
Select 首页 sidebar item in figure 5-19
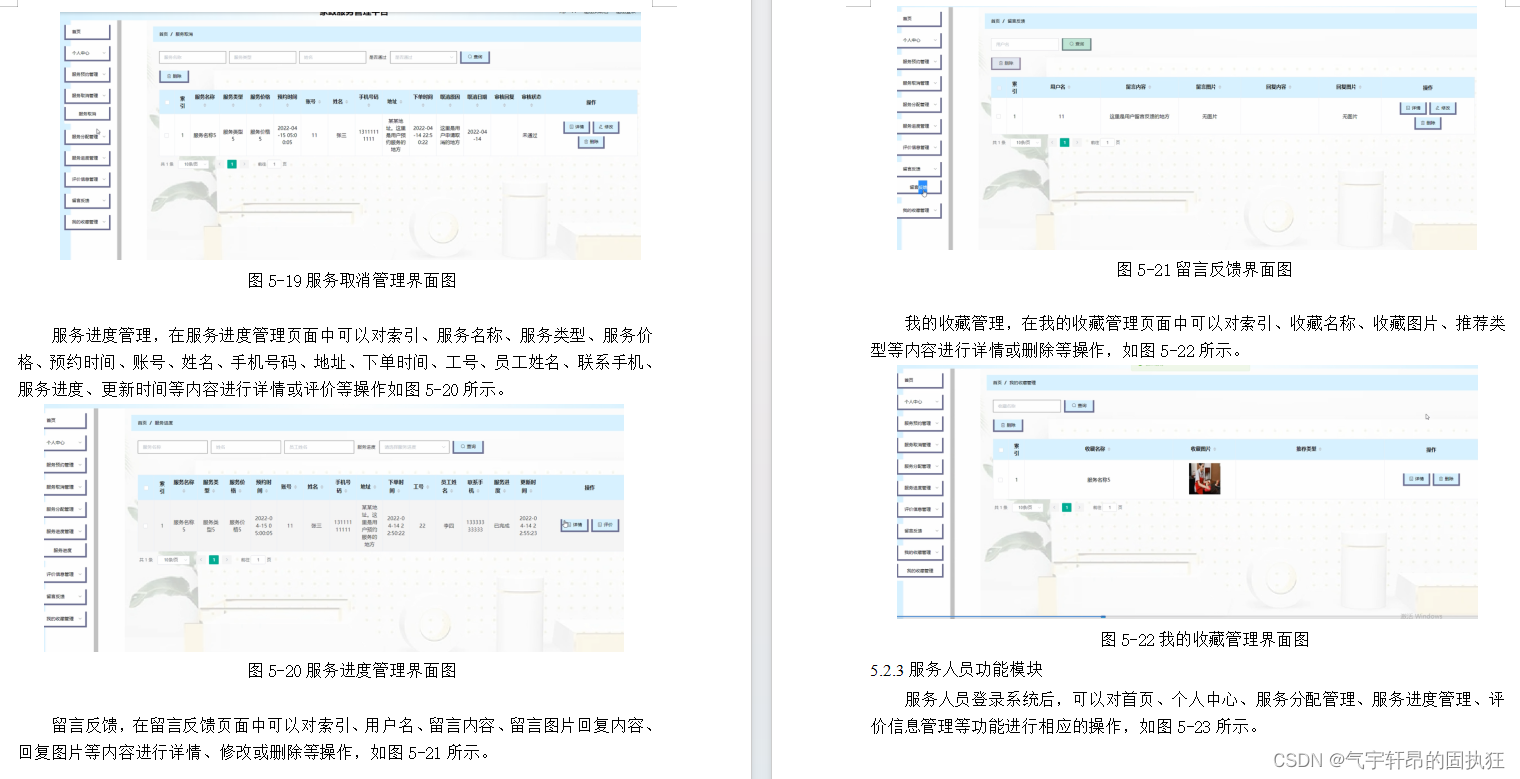point(86,31)
